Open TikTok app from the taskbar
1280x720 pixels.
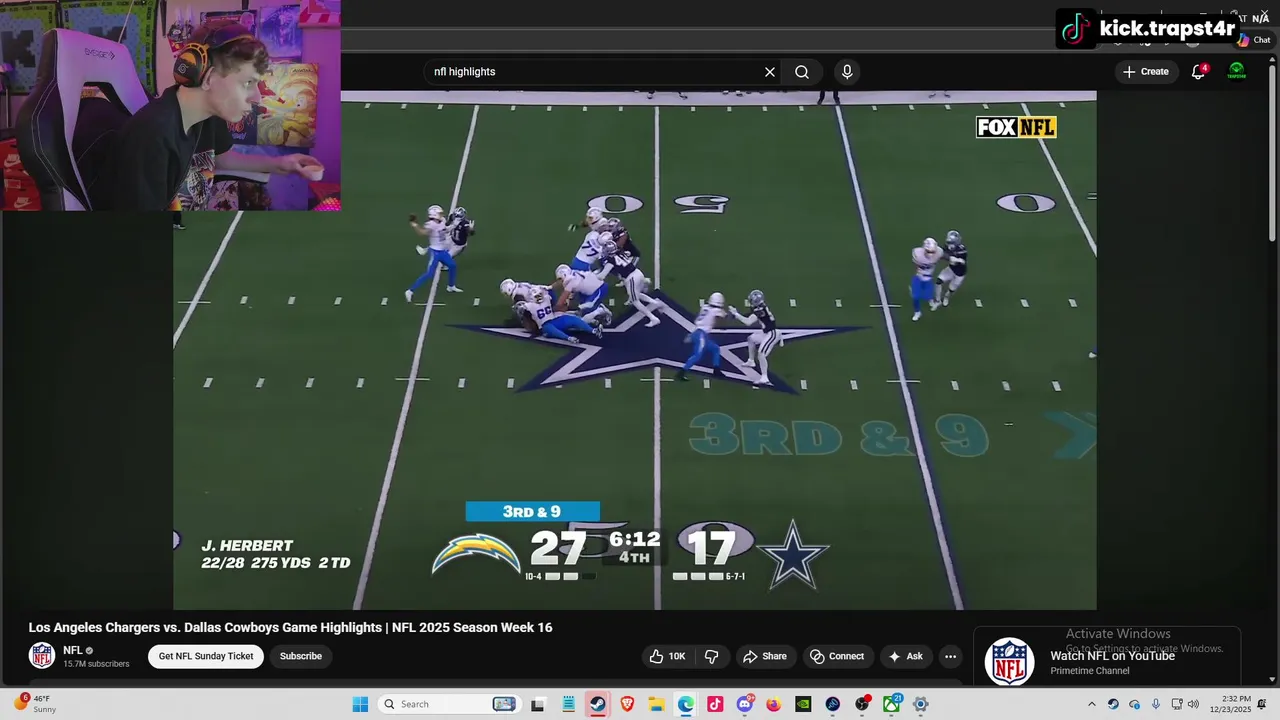715,704
